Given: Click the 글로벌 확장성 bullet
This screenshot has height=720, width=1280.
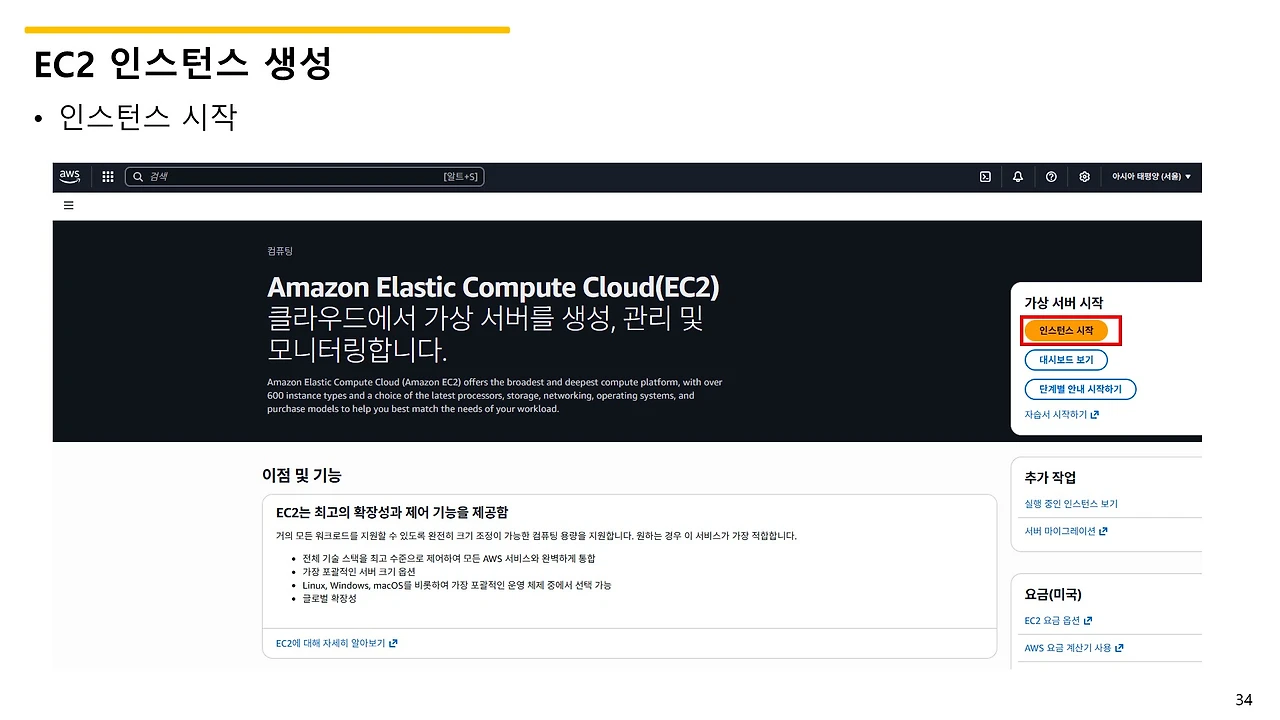Looking at the screenshot, I should click(330, 598).
